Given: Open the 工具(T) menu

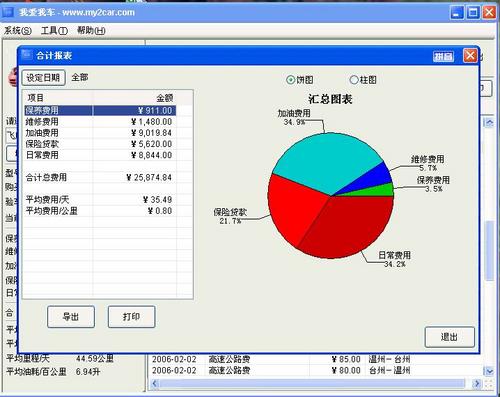Looking at the screenshot, I should (x=54, y=31).
